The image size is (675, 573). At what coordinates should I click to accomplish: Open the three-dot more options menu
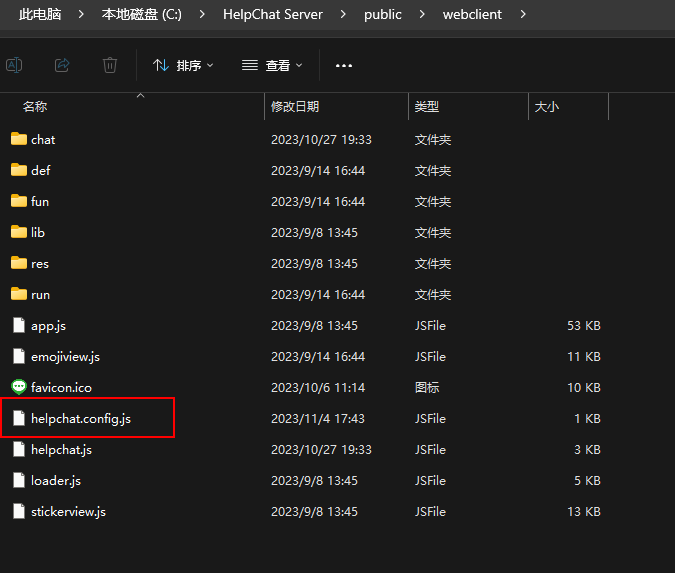pyautogui.click(x=344, y=65)
